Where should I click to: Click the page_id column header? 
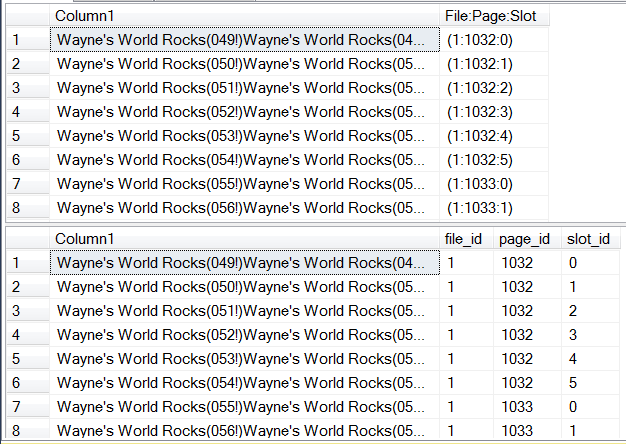527,239
